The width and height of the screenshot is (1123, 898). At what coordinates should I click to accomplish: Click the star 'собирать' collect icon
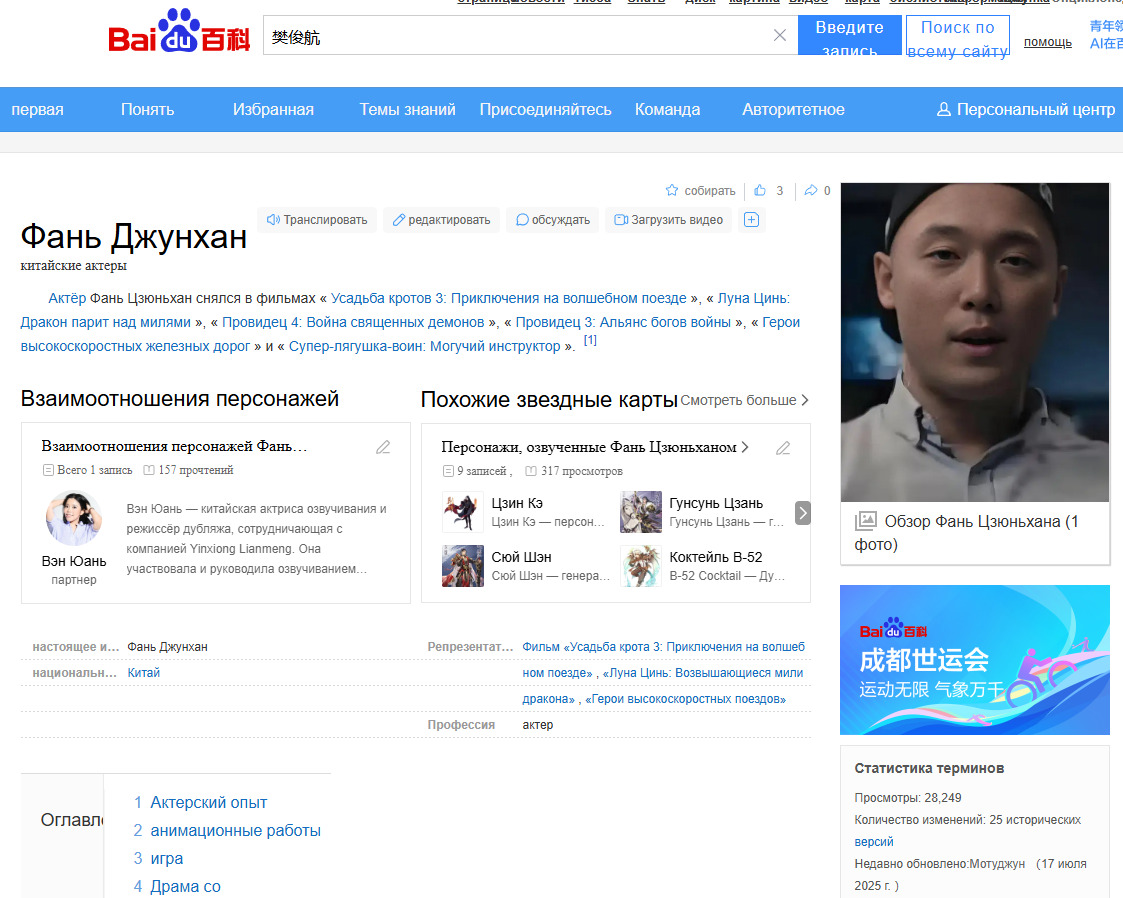[x=672, y=190]
